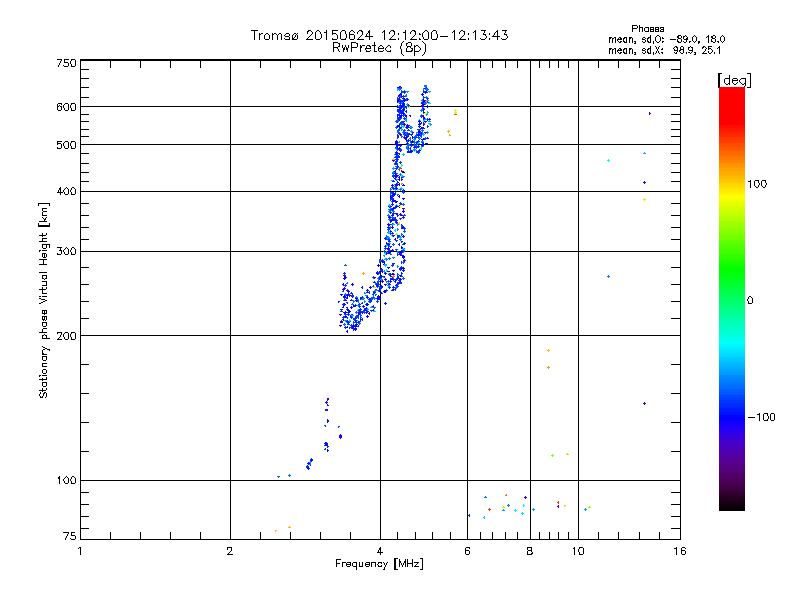This screenshot has width=800, height=600.
Task: Click the y-axis tick label '300'
Action: [66, 252]
